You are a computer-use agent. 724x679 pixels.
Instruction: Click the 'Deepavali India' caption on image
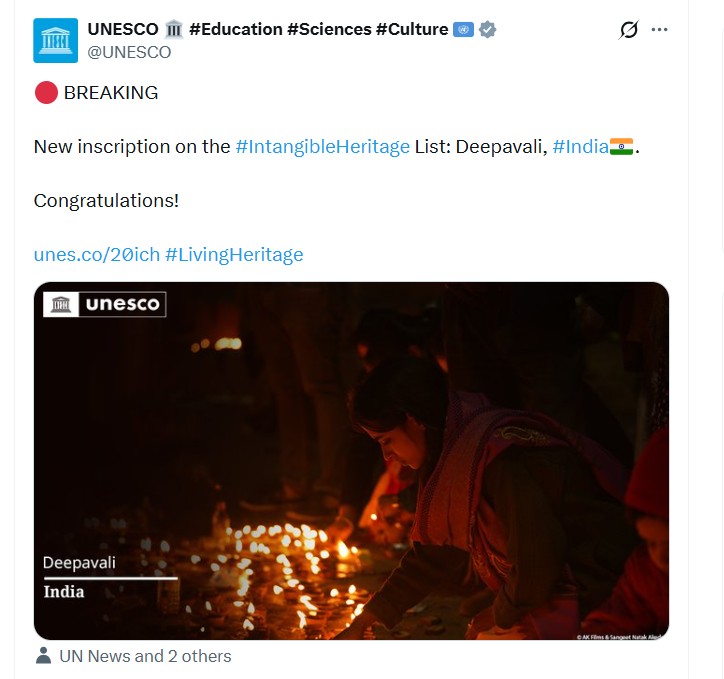[x=78, y=577]
